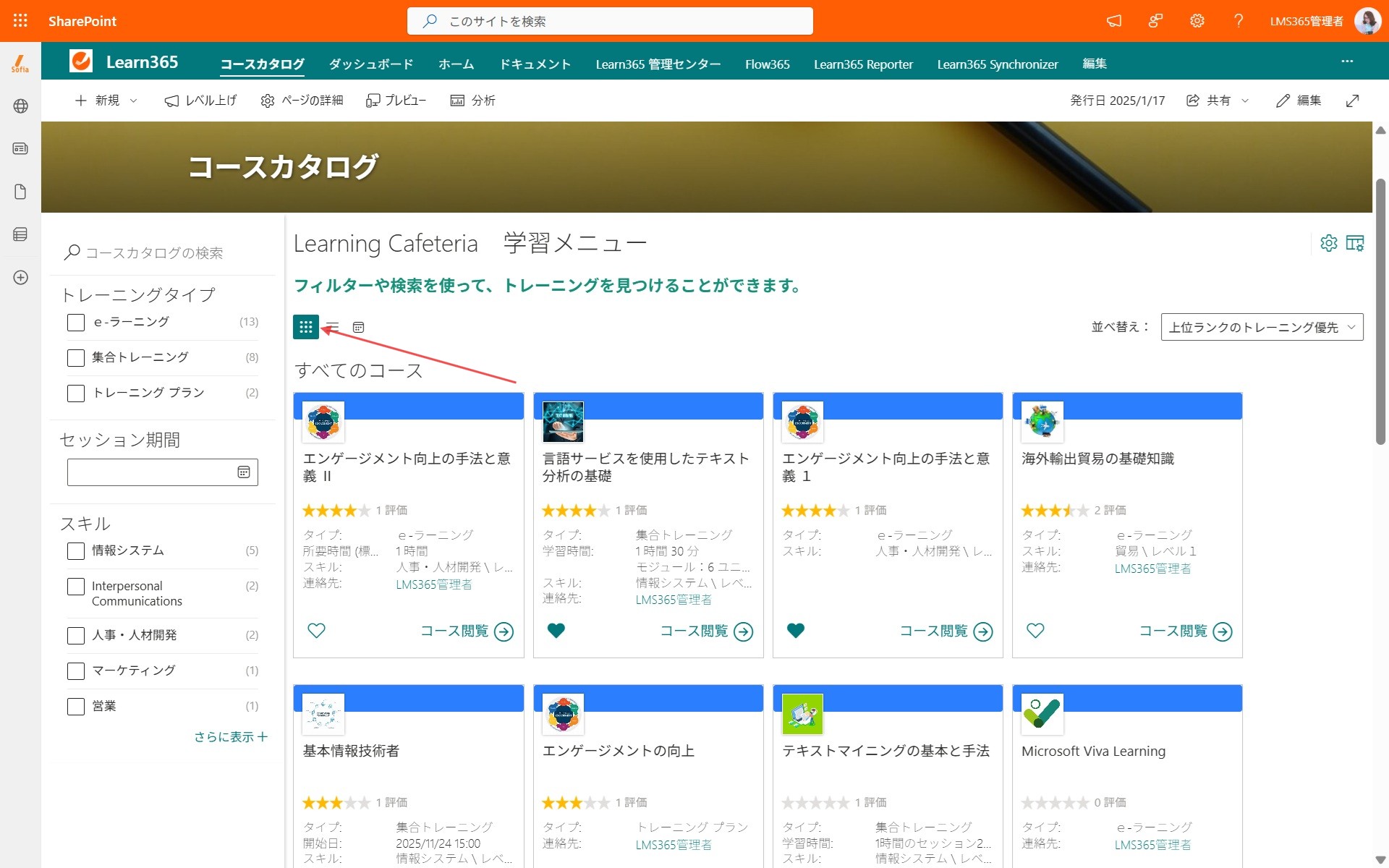Click the catalog layout settings icon
This screenshot has width=1389, height=868.
click(1355, 243)
